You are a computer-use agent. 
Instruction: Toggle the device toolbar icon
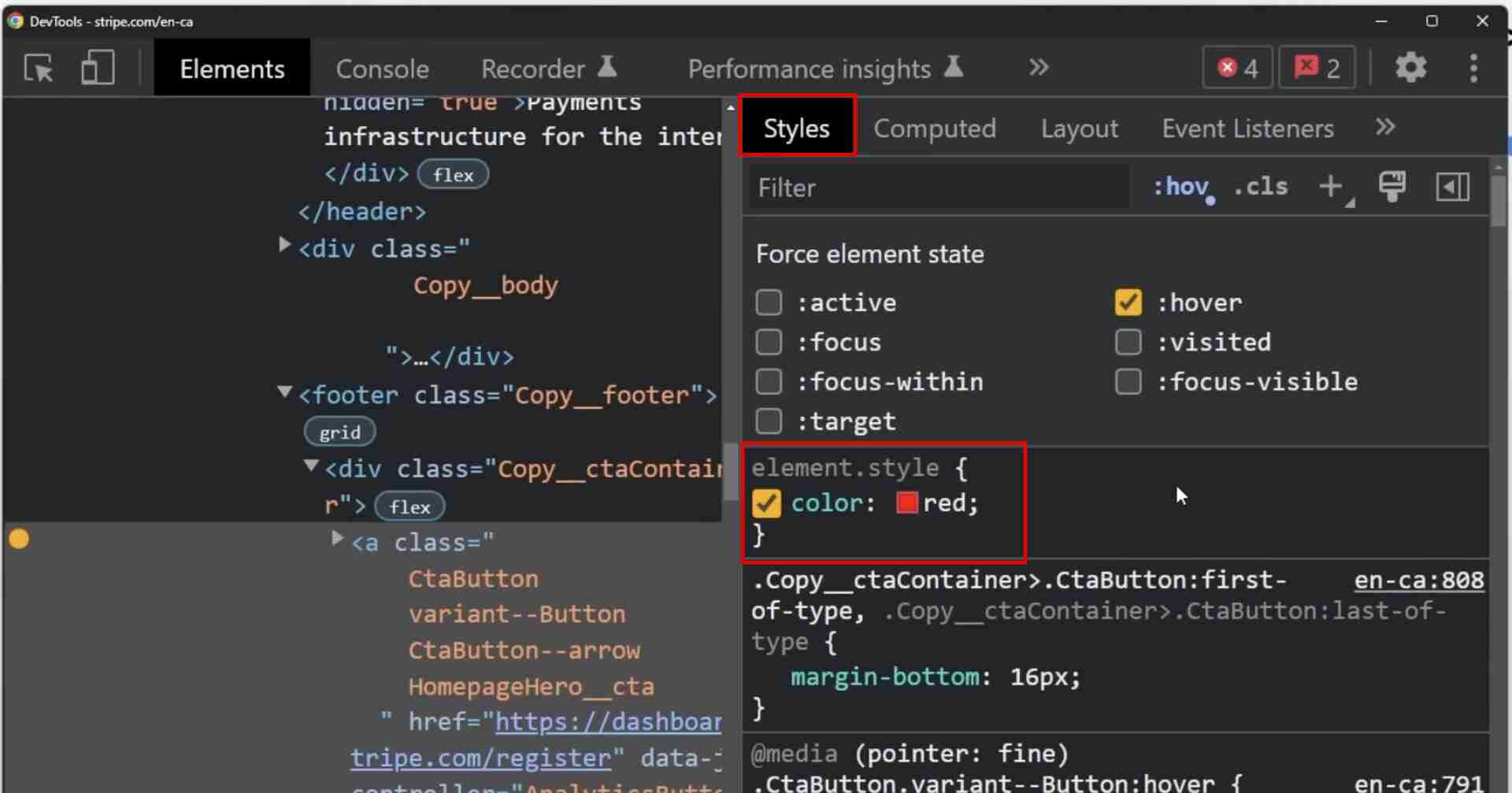click(x=98, y=68)
